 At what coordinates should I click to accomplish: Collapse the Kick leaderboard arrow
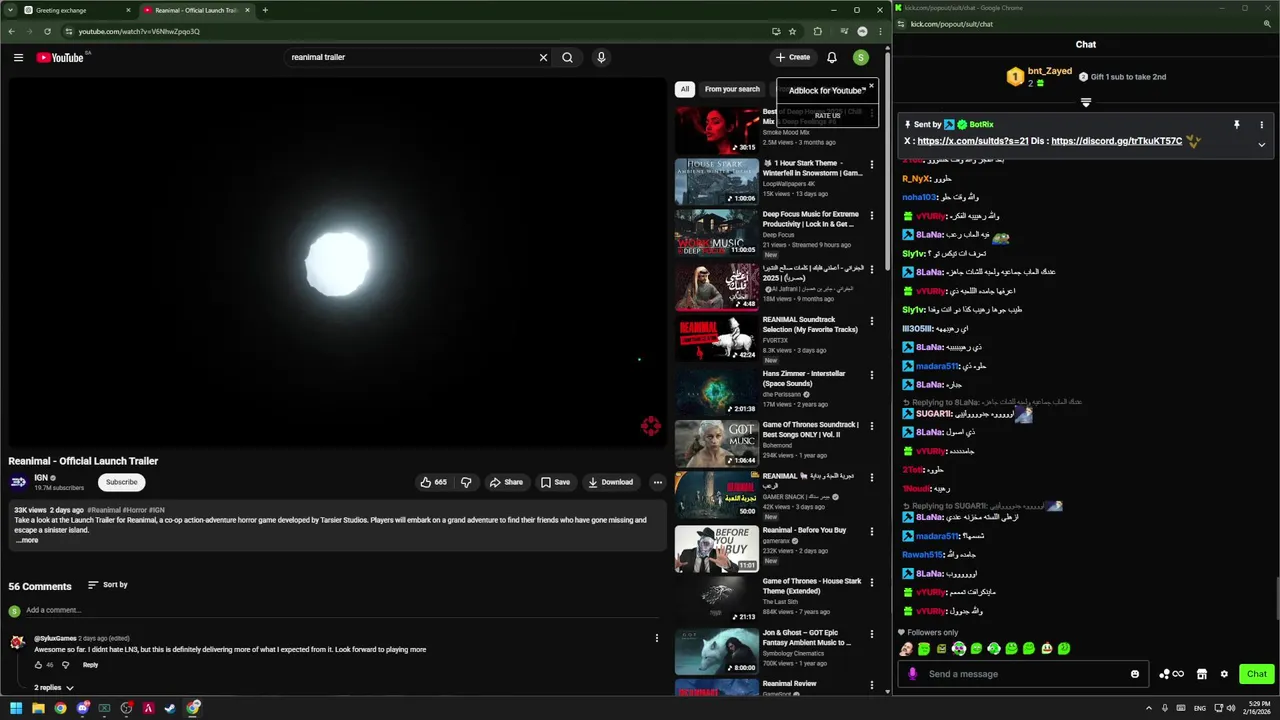1086,102
